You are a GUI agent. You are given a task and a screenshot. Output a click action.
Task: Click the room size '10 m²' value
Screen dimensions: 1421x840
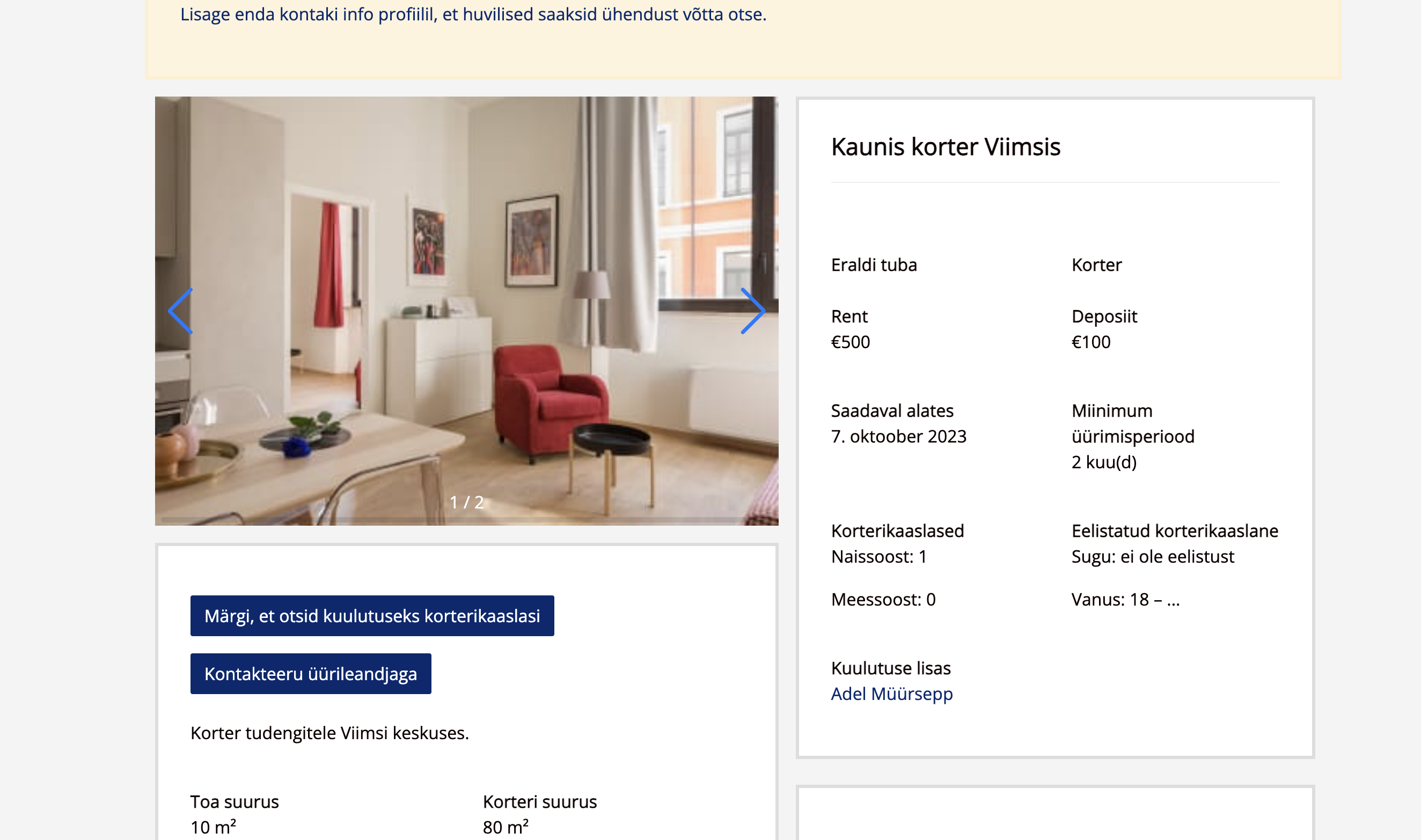[213, 827]
